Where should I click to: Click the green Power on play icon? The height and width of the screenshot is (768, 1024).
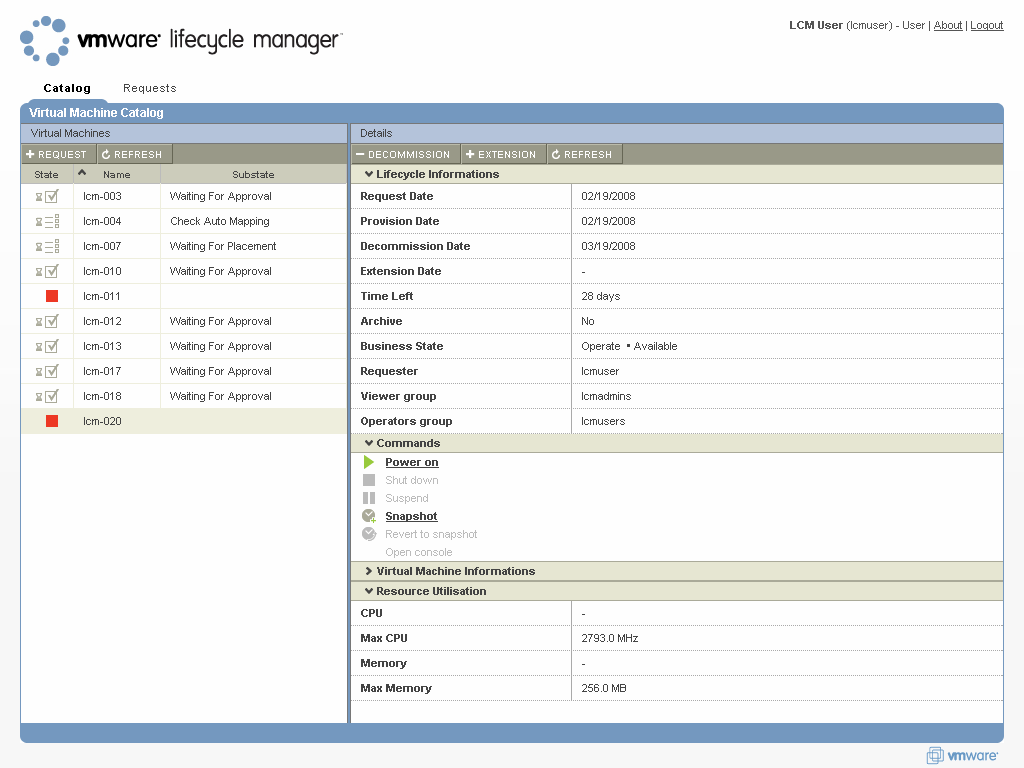pyautogui.click(x=369, y=462)
